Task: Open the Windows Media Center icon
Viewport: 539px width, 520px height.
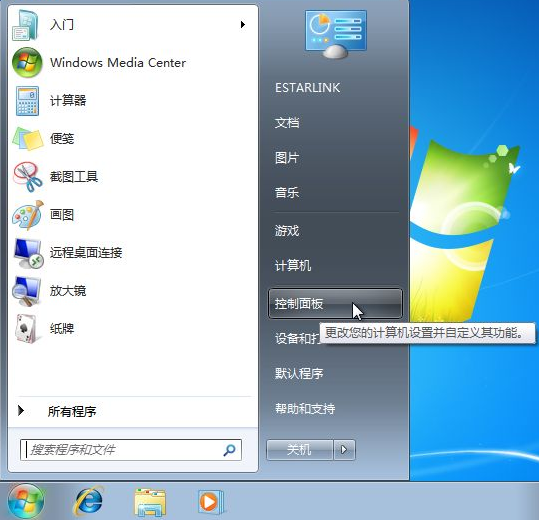Action: coord(27,63)
